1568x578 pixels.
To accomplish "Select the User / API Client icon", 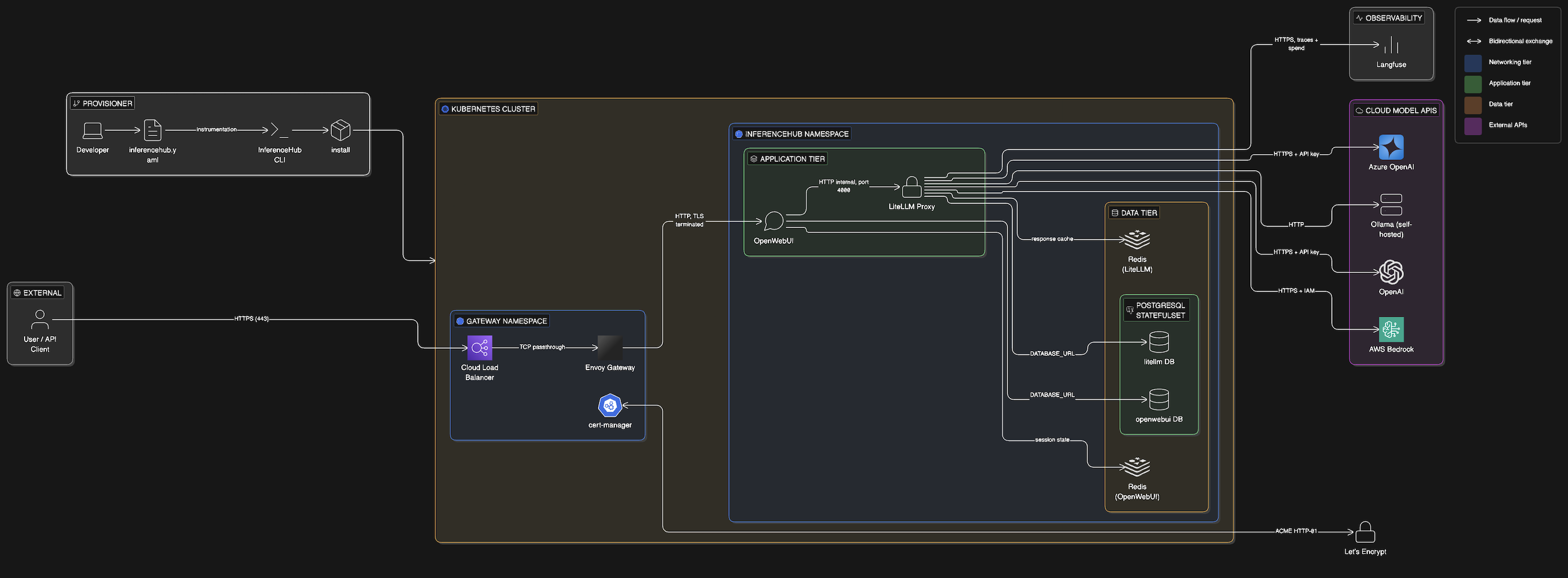I will 40,319.
